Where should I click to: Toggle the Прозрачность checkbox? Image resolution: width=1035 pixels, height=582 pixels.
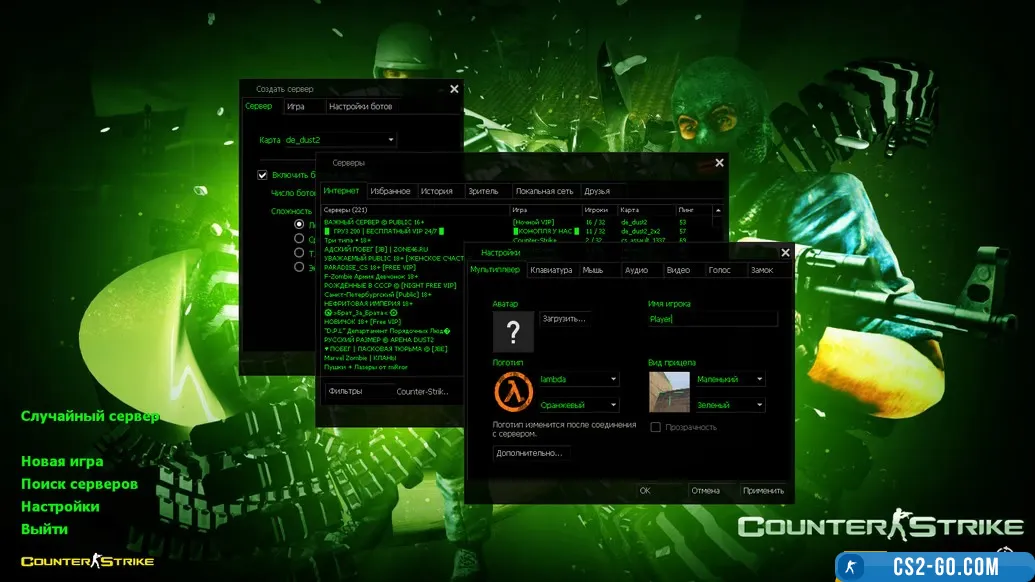[656, 427]
